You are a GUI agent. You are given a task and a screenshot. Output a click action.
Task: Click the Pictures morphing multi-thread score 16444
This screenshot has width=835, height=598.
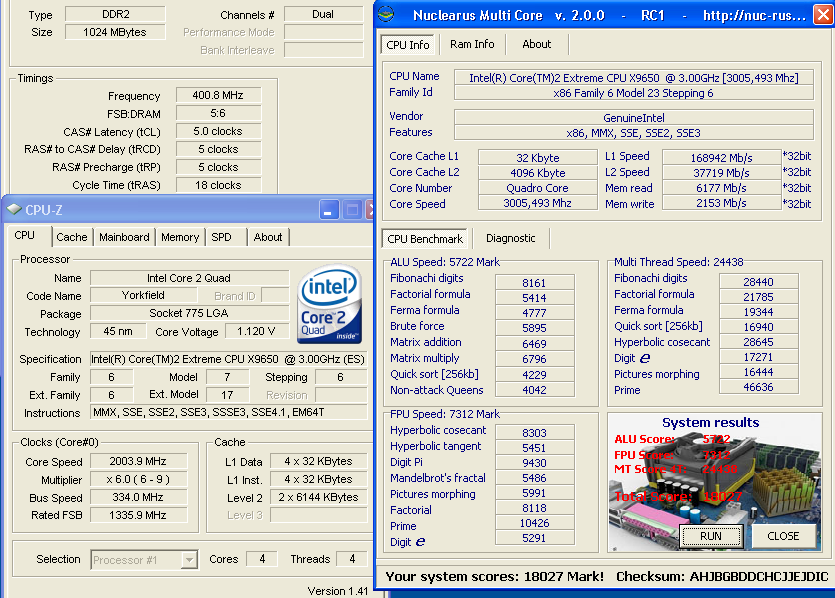(x=758, y=372)
